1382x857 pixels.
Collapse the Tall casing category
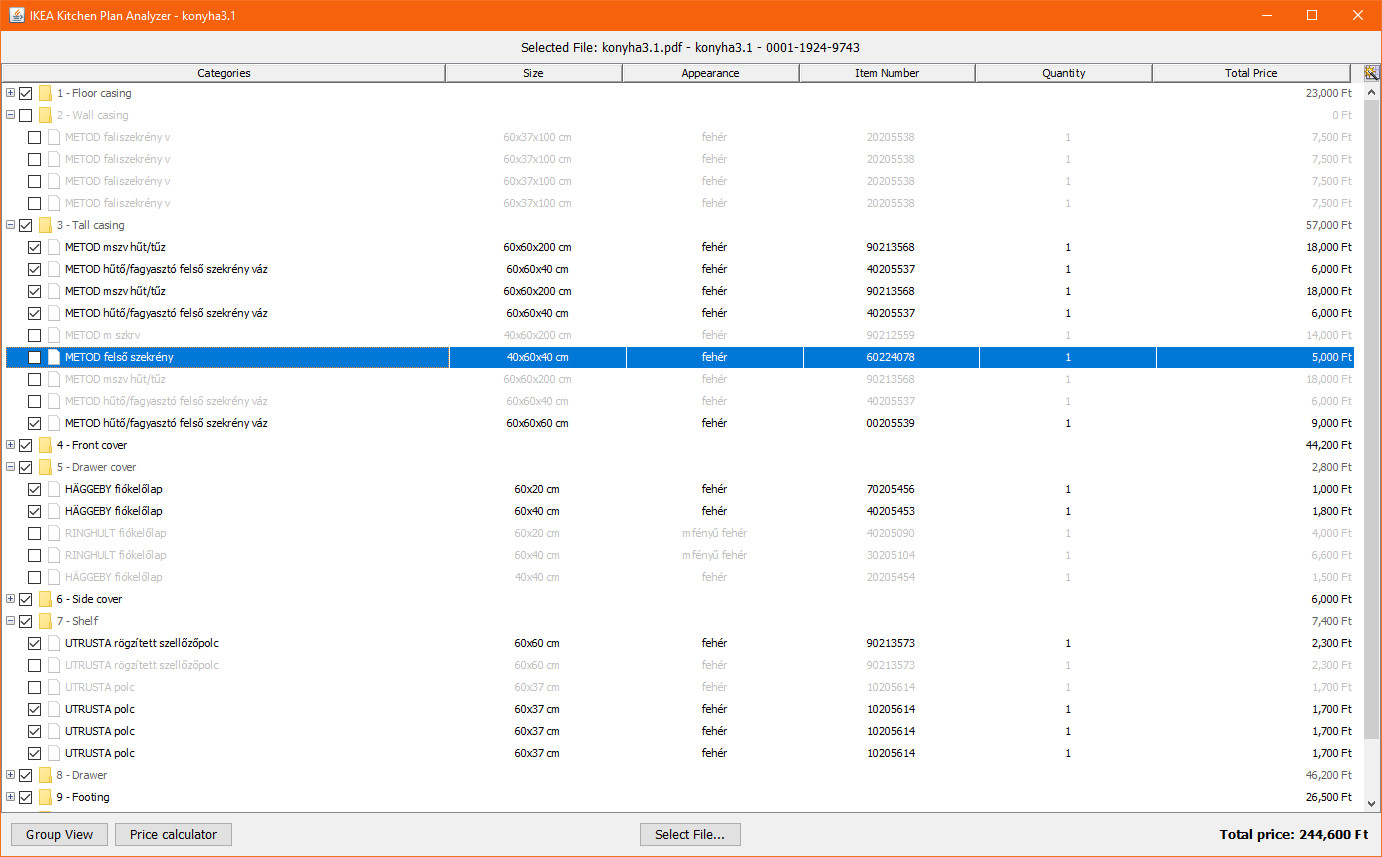point(10,225)
